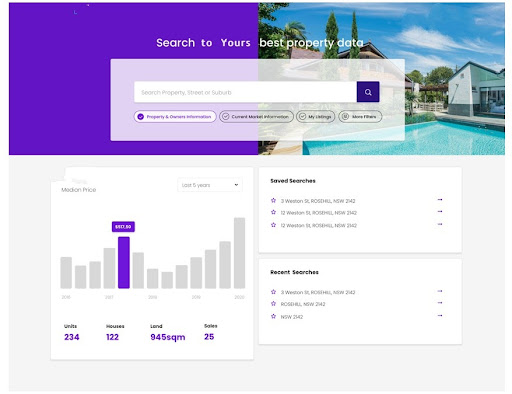This screenshot has width=512, height=394.
Task: Click the Units 234 statistic
Action: click(x=72, y=332)
